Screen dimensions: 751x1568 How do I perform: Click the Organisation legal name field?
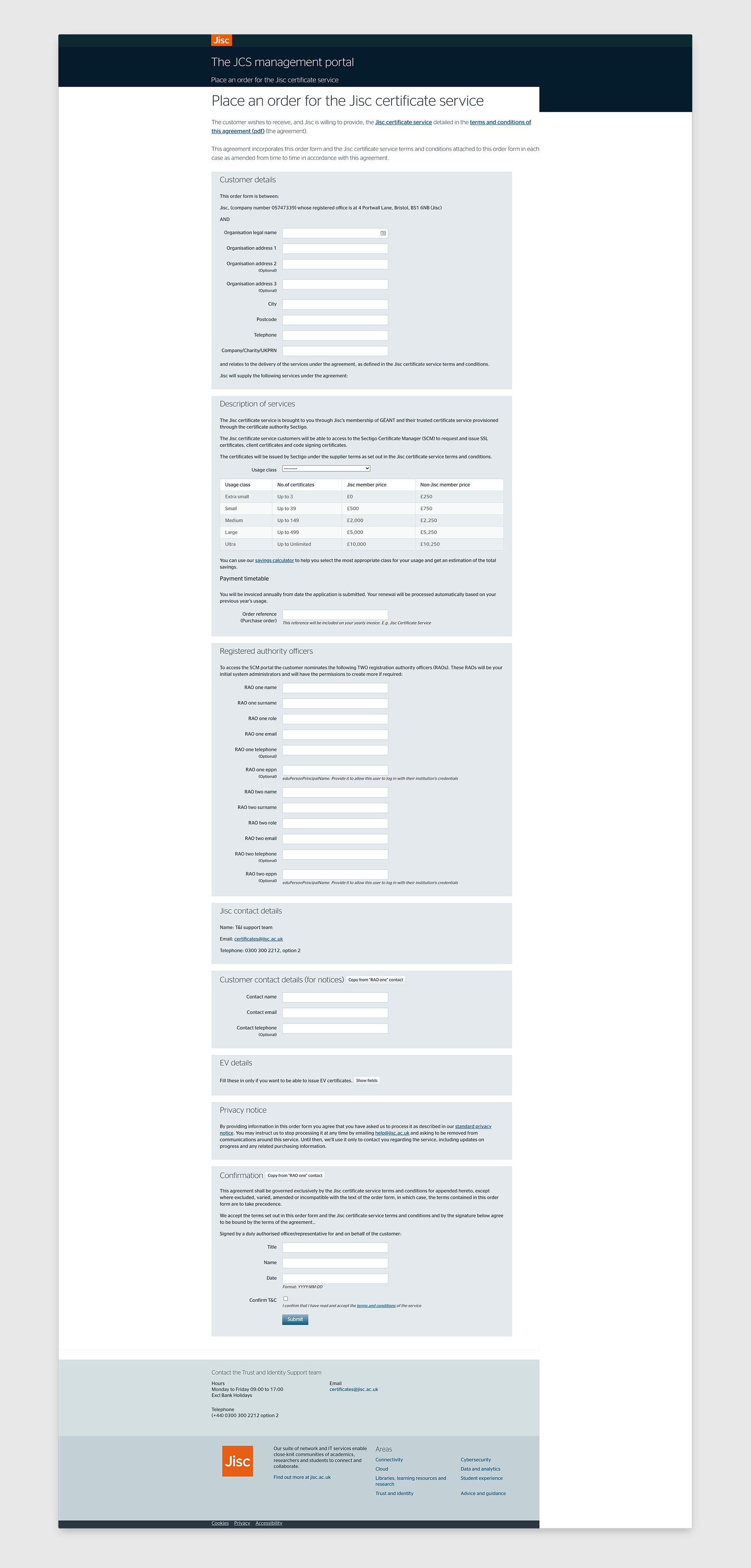click(x=335, y=233)
